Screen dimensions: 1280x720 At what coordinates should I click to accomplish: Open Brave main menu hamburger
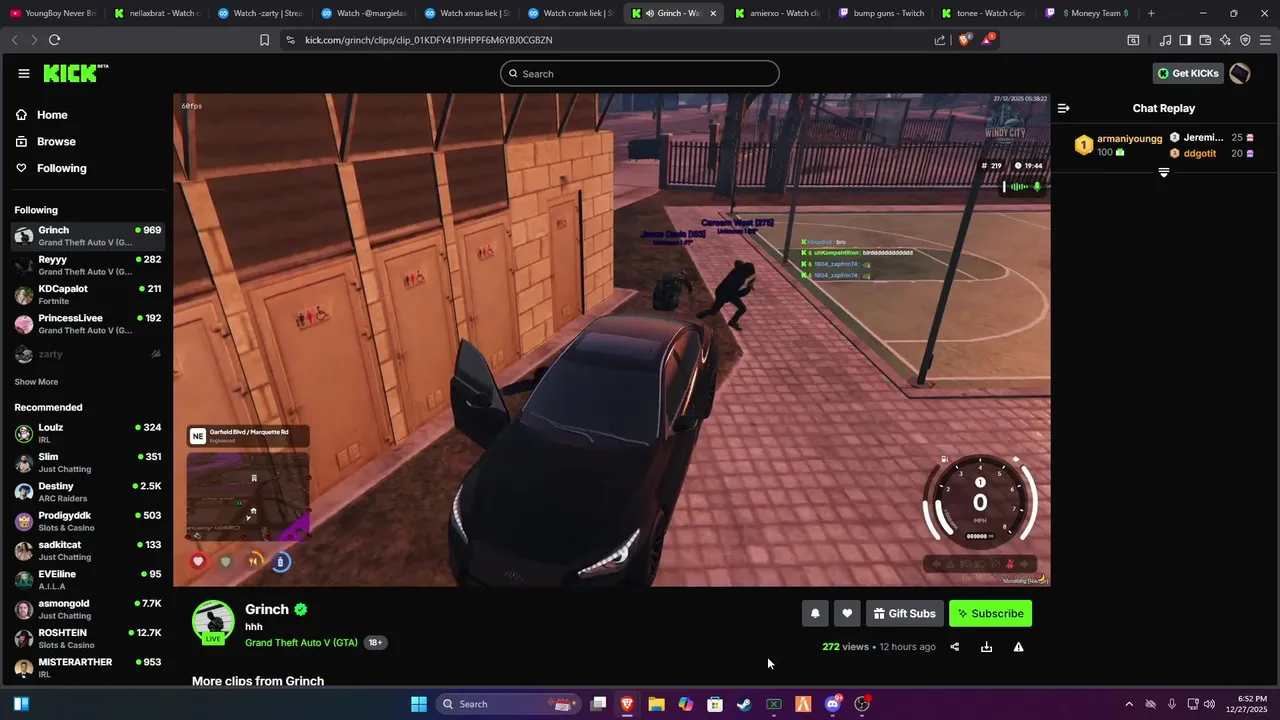coord(1265,40)
